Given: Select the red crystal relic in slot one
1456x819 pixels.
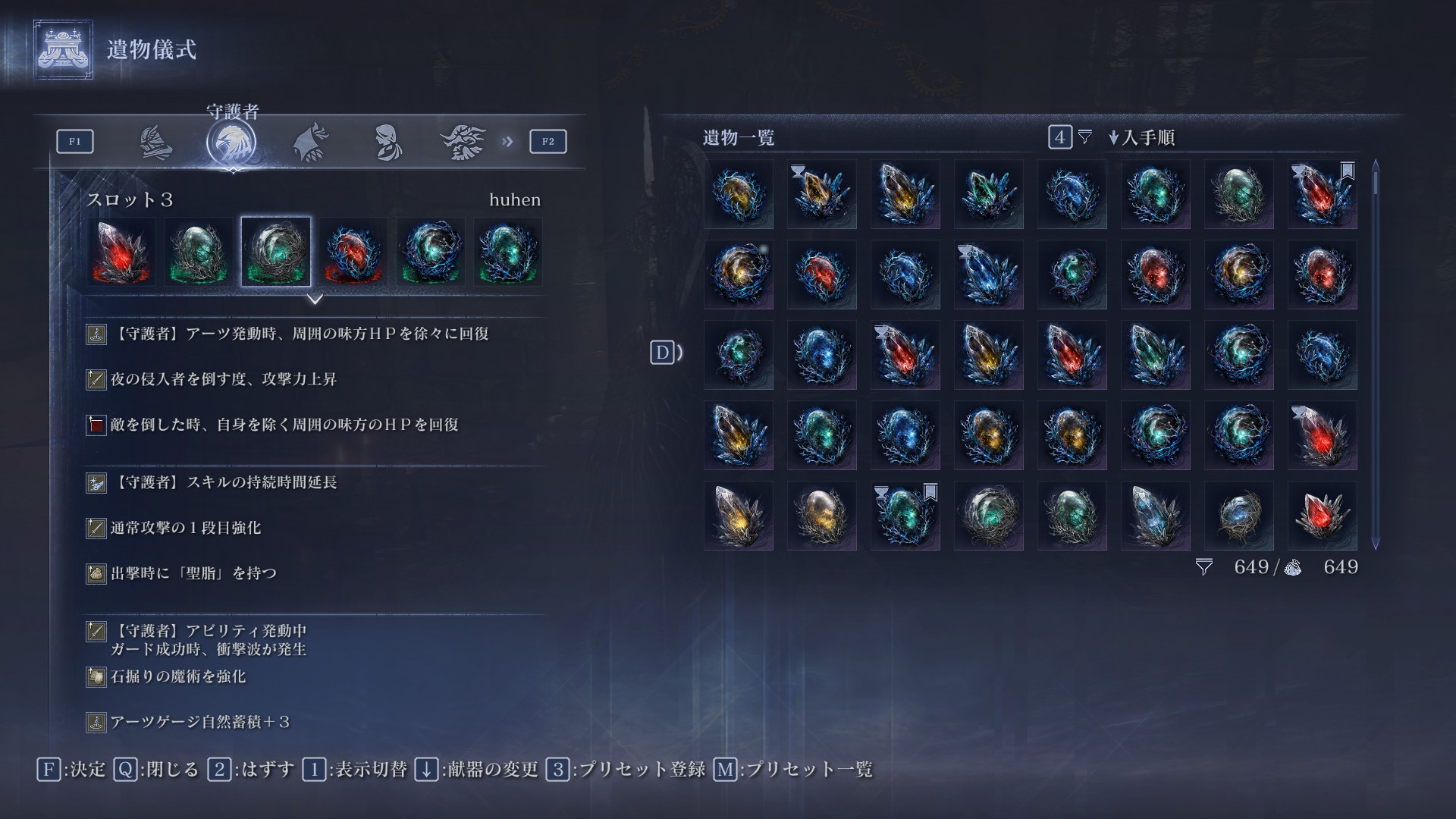Looking at the screenshot, I should [x=121, y=252].
